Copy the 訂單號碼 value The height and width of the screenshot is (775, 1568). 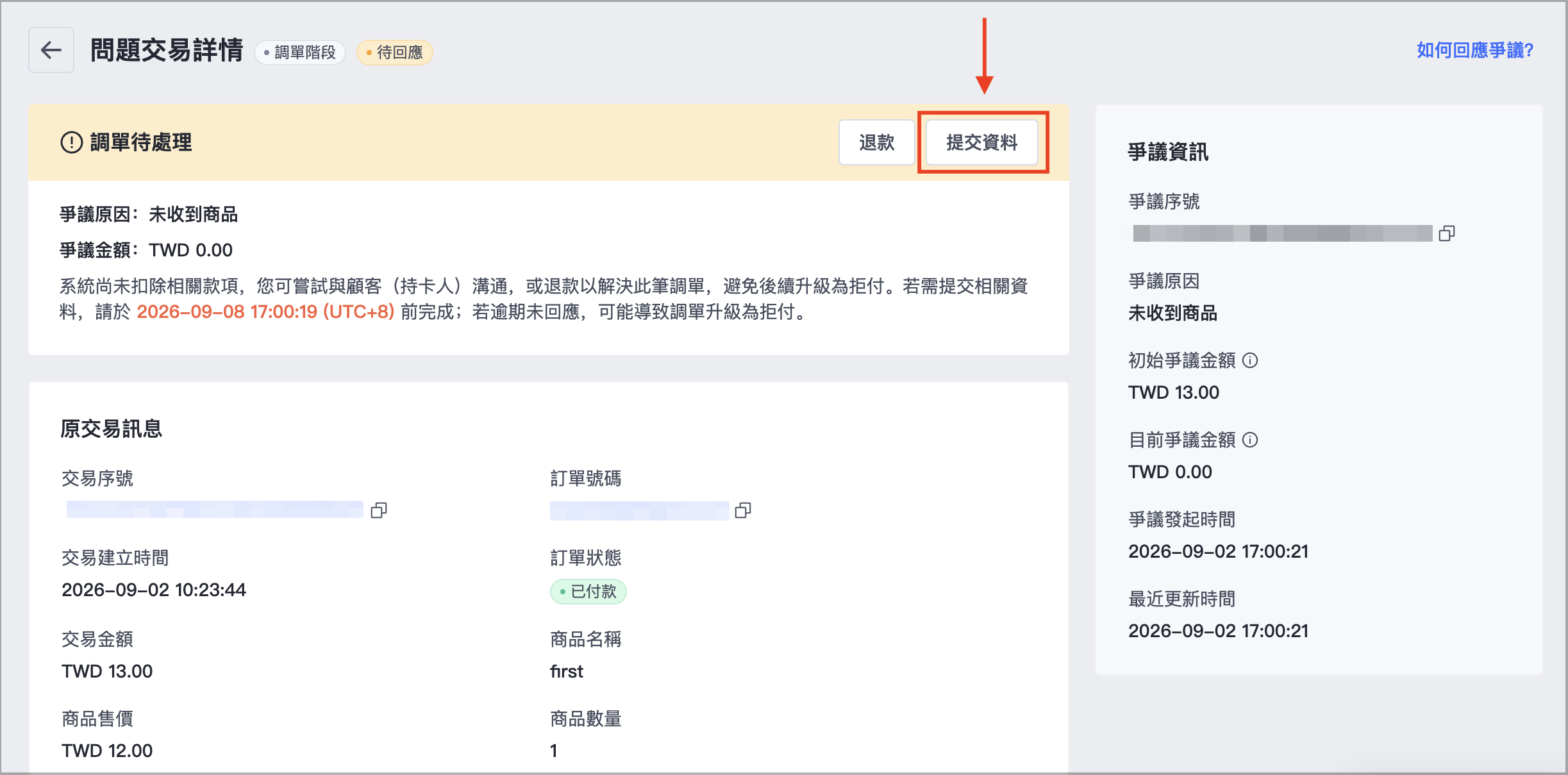(x=743, y=510)
